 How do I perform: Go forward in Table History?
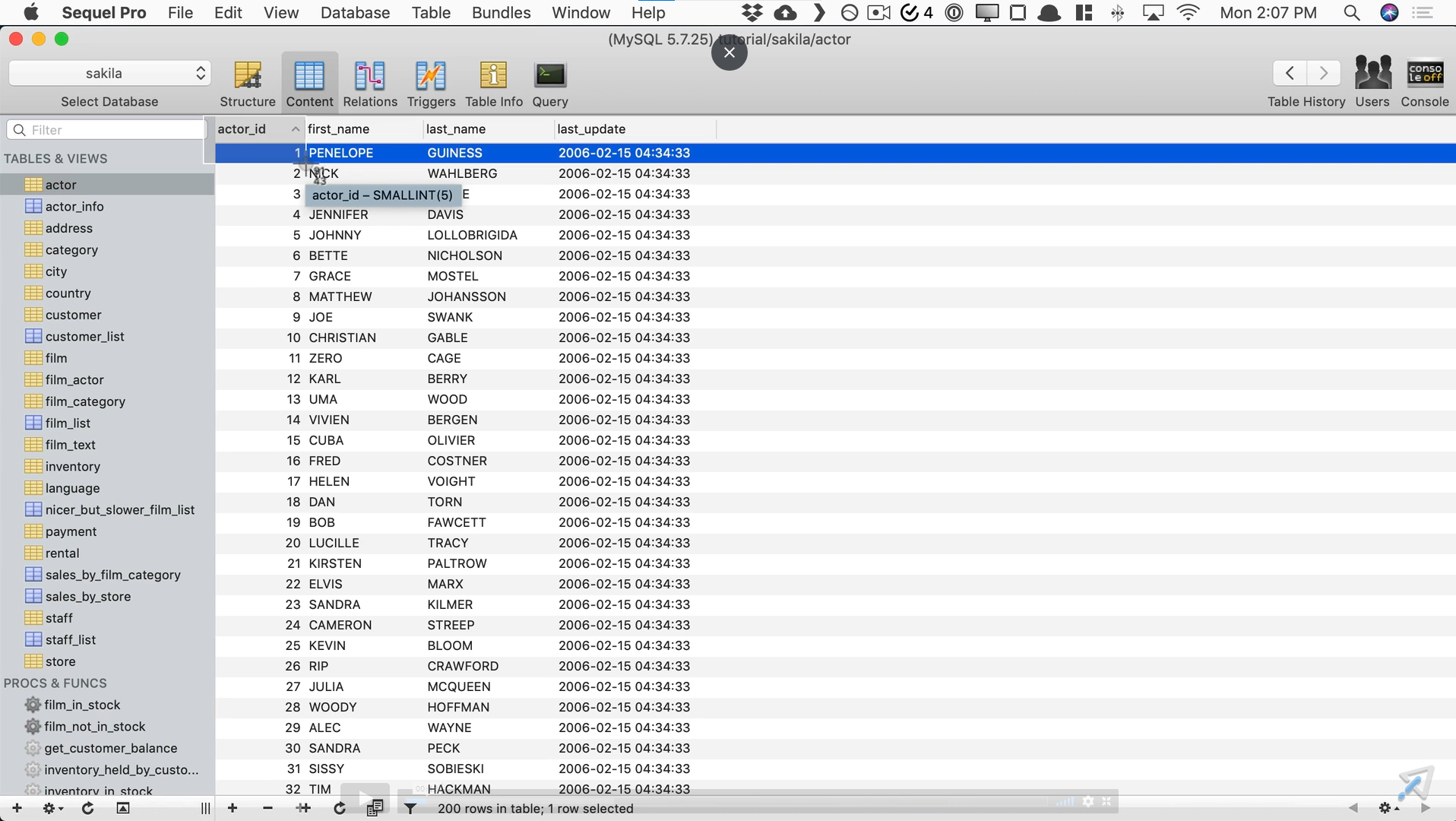tap(1325, 73)
